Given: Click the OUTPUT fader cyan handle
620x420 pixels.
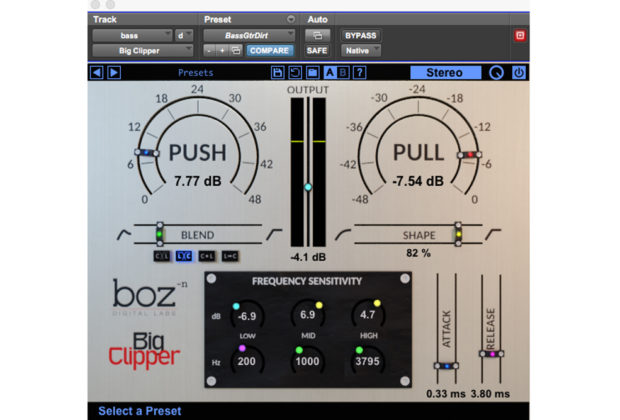Looking at the screenshot, I should [308, 187].
